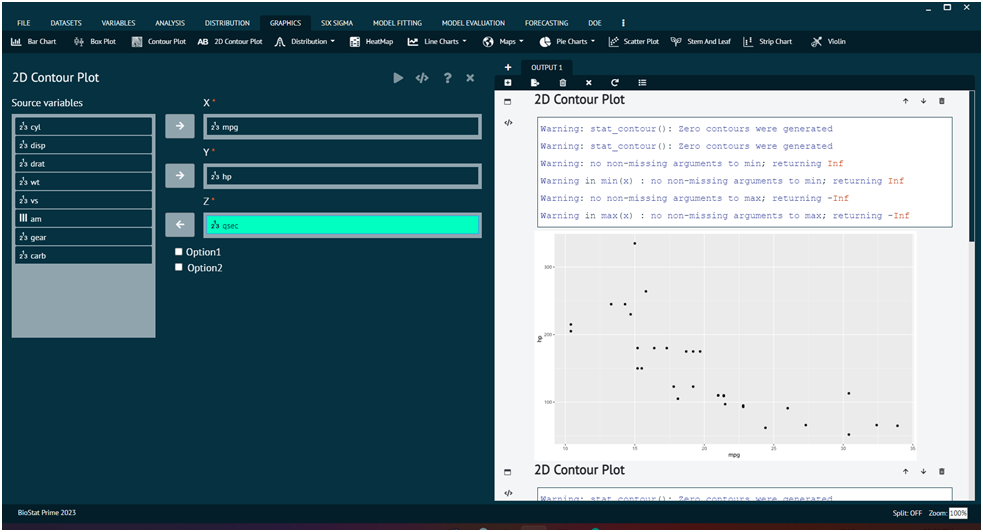Screen dimensions: 983x532
Task: Open the VARIABLES menu
Action: tap(118, 23)
